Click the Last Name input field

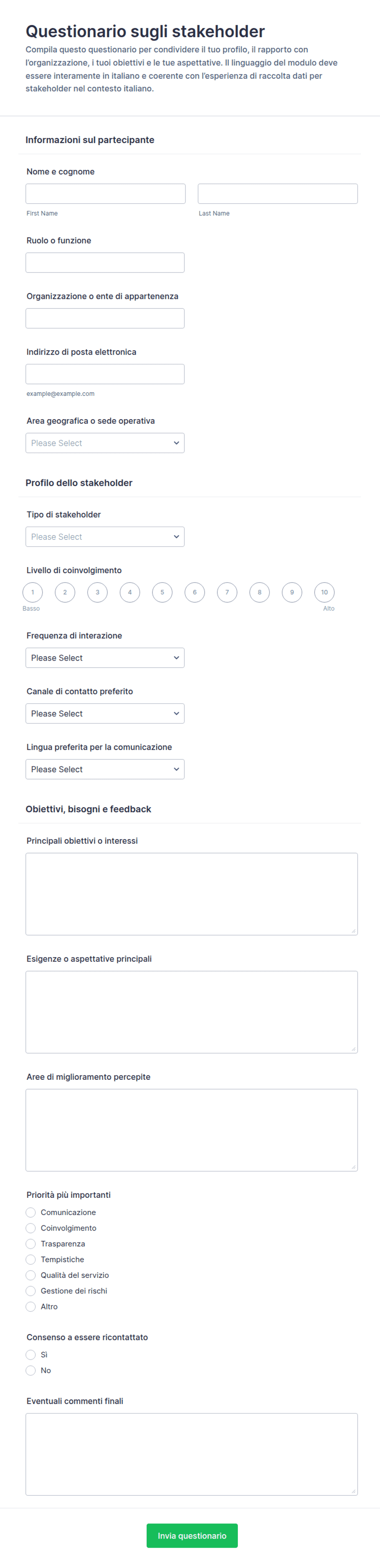point(278,194)
